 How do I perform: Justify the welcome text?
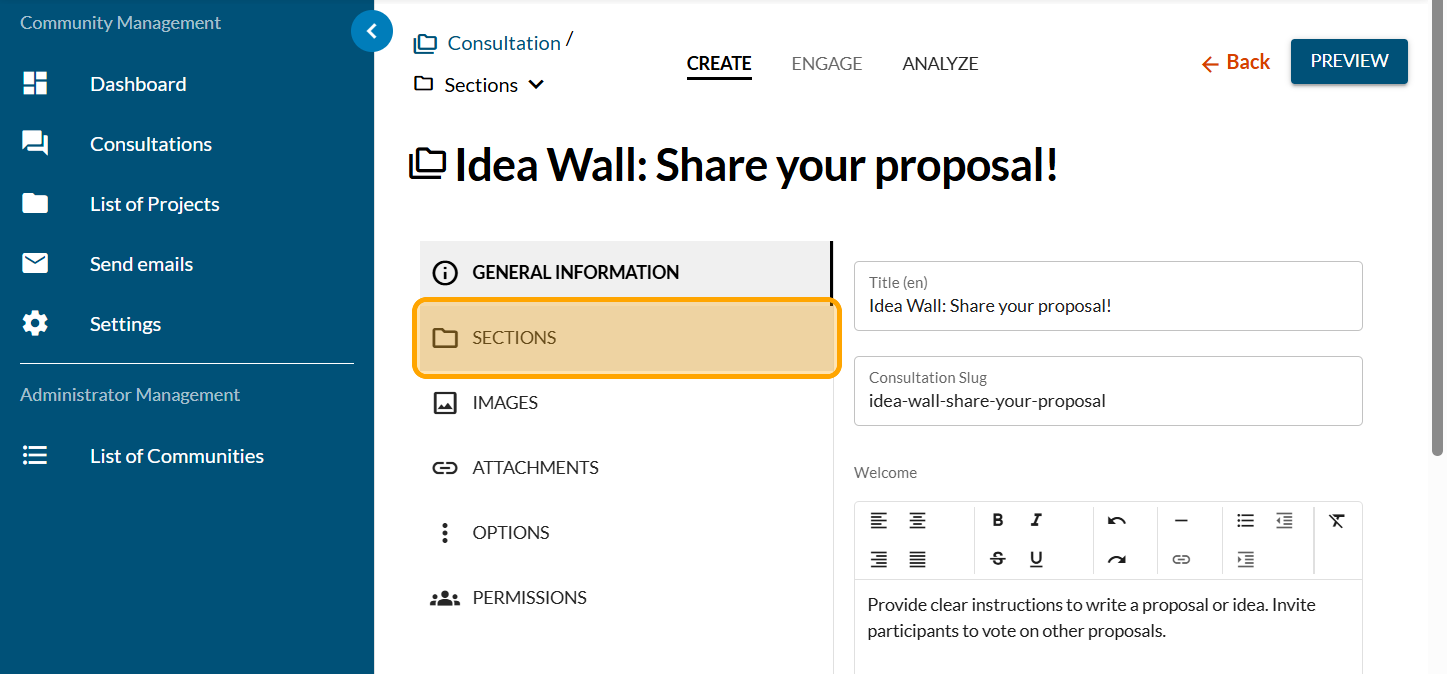[917, 559]
